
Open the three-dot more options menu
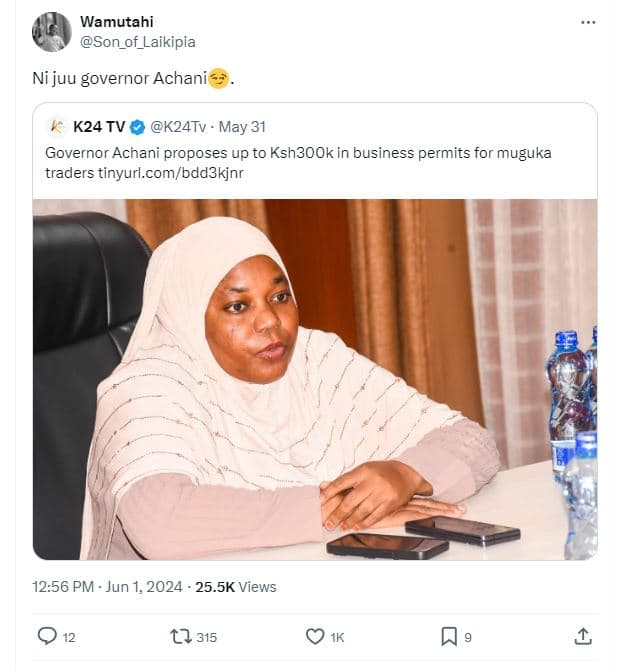[589, 21]
